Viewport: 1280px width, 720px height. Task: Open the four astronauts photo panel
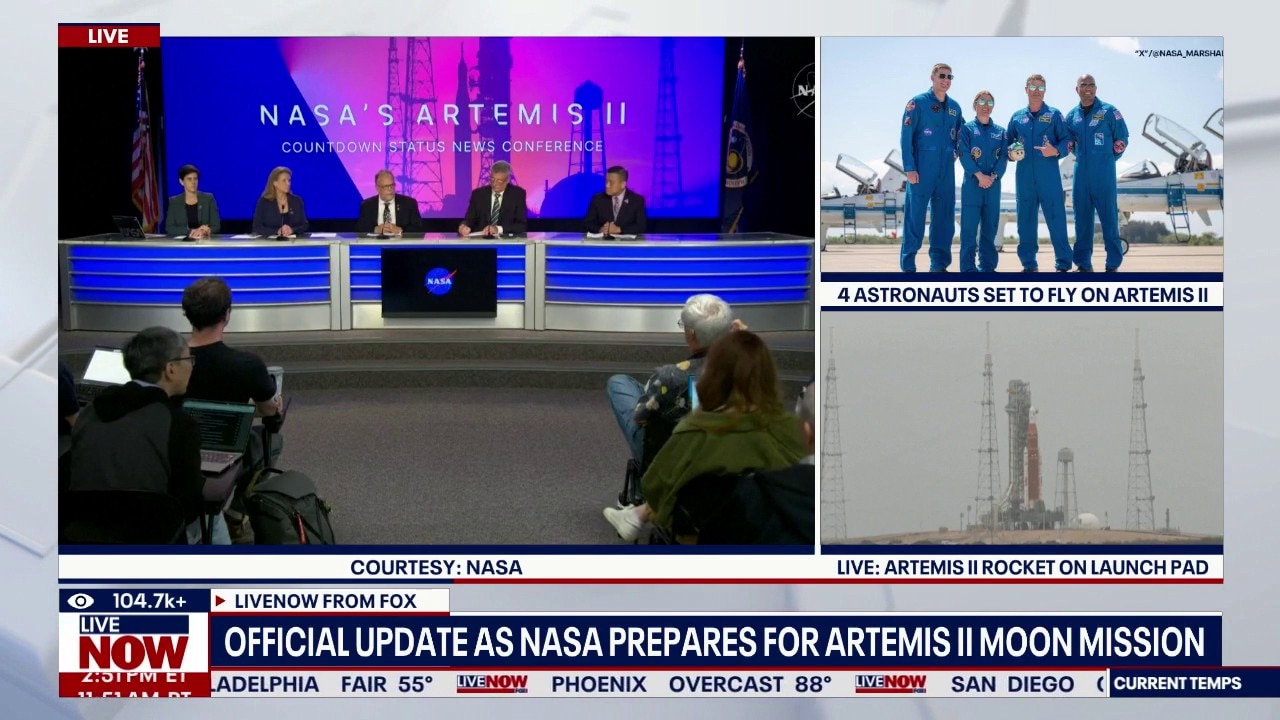1021,155
